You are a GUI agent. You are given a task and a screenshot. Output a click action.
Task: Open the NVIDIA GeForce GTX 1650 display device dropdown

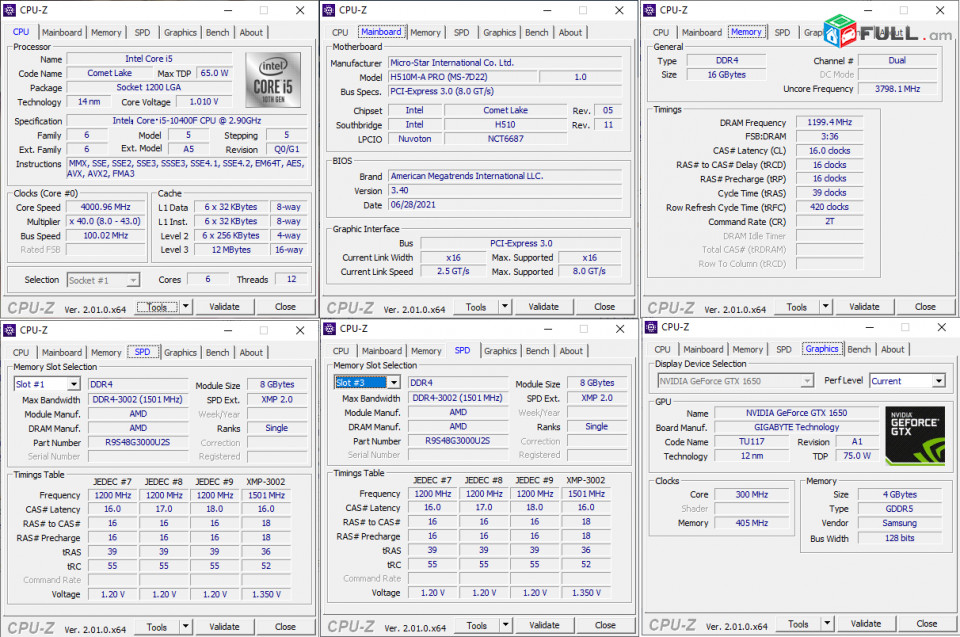pos(807,381)
